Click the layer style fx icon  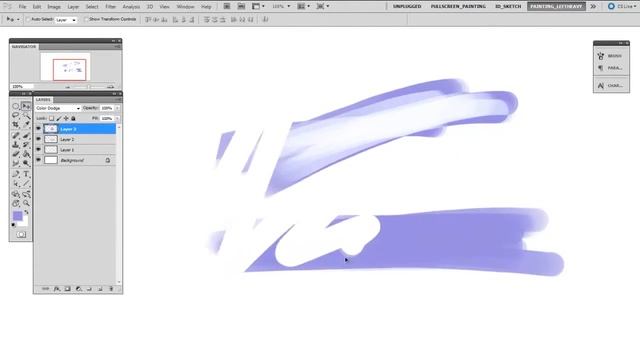click(x=57, y=289)
